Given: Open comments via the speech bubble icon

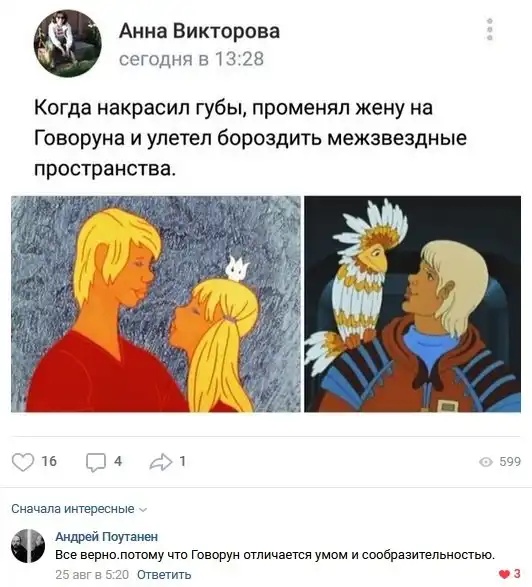Looking at the screenshot, I should coord(96,462).
